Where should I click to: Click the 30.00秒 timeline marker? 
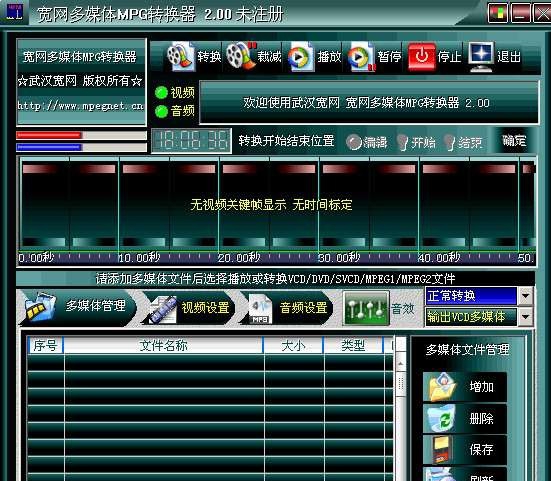[339, 258]
